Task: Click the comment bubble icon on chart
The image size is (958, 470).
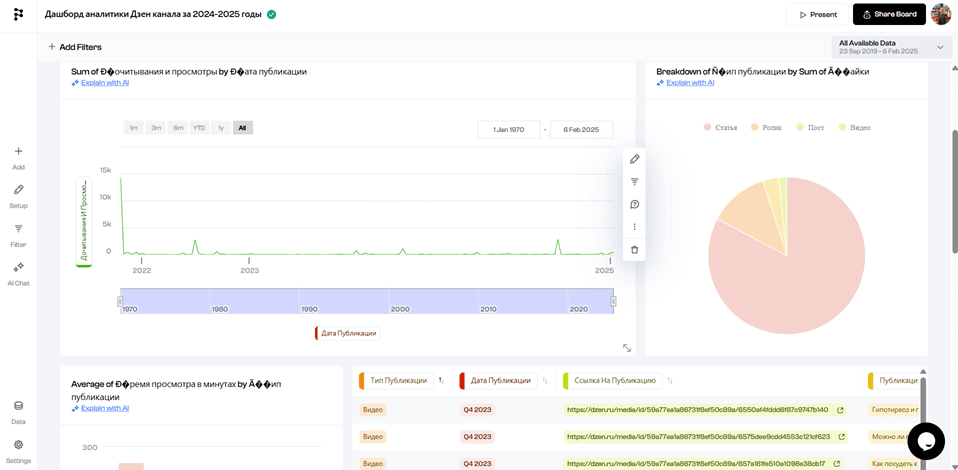Action: [x=634, y=204]
